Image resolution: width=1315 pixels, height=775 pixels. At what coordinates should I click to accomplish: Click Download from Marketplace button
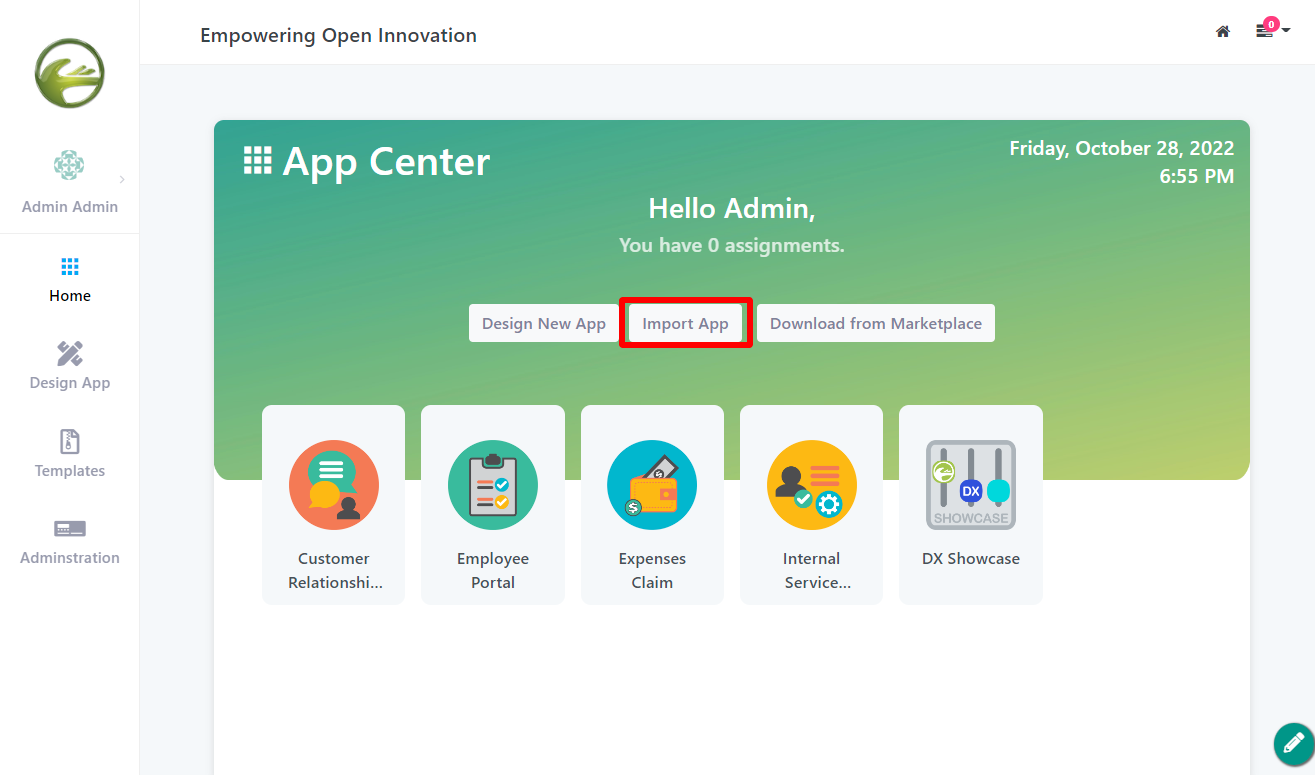875,323
